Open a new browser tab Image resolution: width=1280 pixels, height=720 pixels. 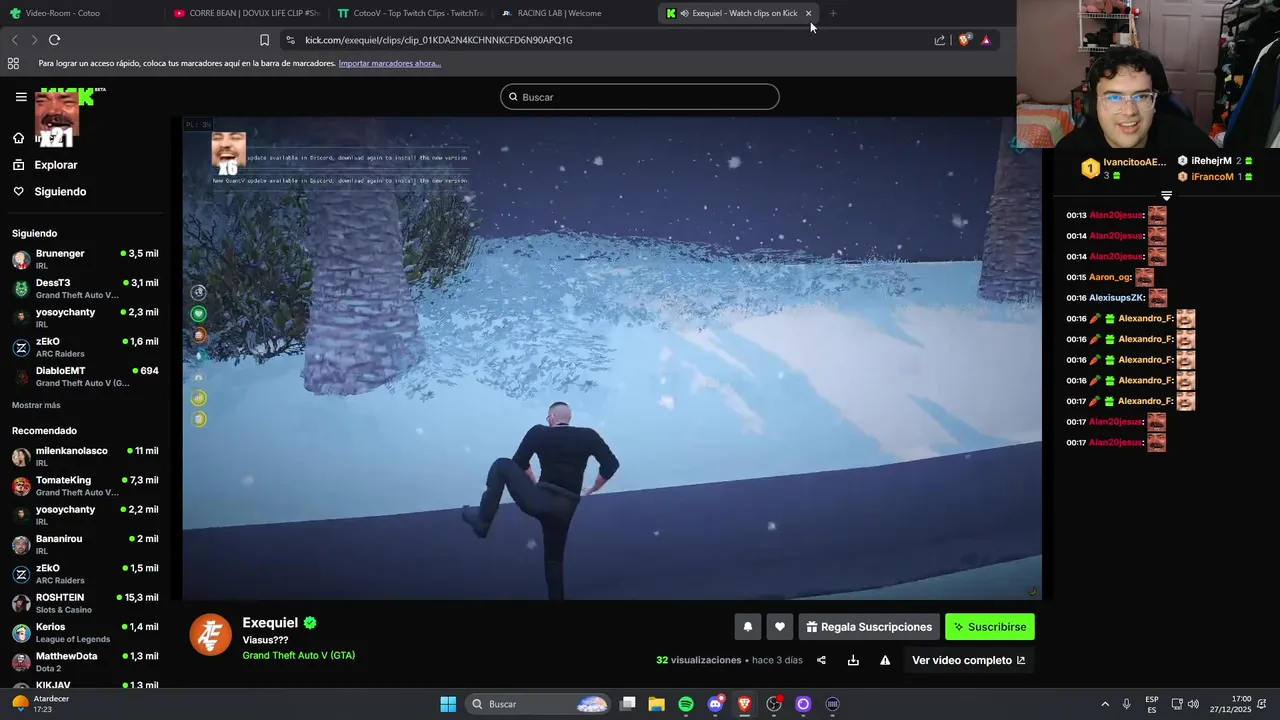pyautogui.click(x=833, y=13)
